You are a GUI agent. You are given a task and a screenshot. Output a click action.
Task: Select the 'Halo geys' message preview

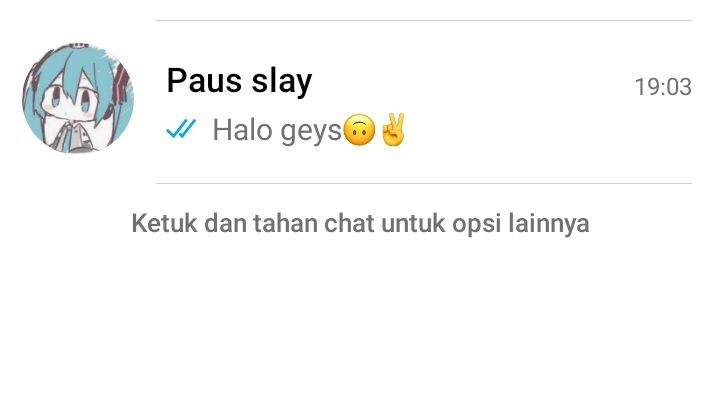click(309, 130)
